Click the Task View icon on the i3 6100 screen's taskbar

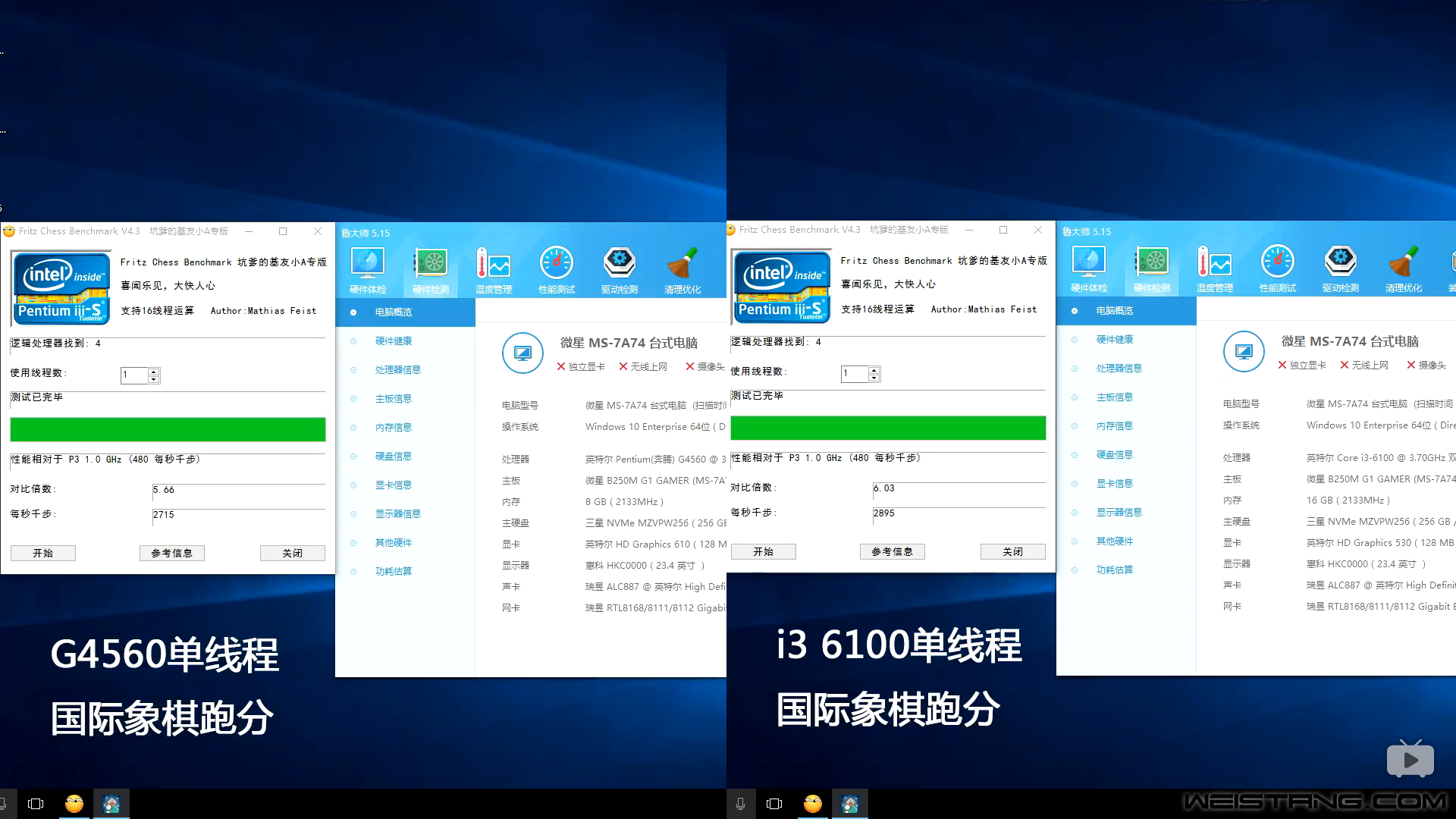[774, 804]
